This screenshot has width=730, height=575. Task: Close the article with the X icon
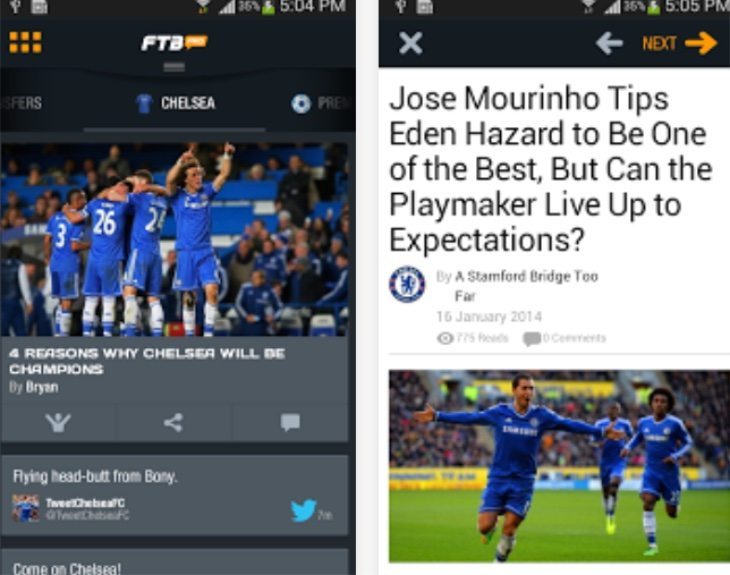(411, 43)
